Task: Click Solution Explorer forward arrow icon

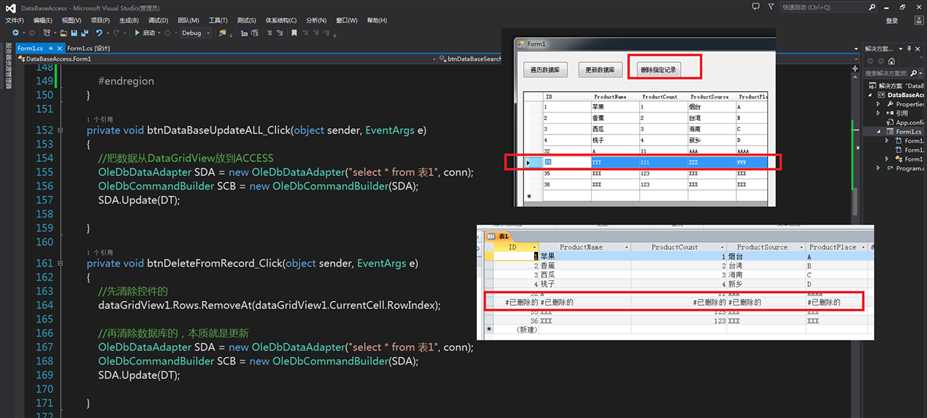Action: pyautogui.click(x=881, y=61)
